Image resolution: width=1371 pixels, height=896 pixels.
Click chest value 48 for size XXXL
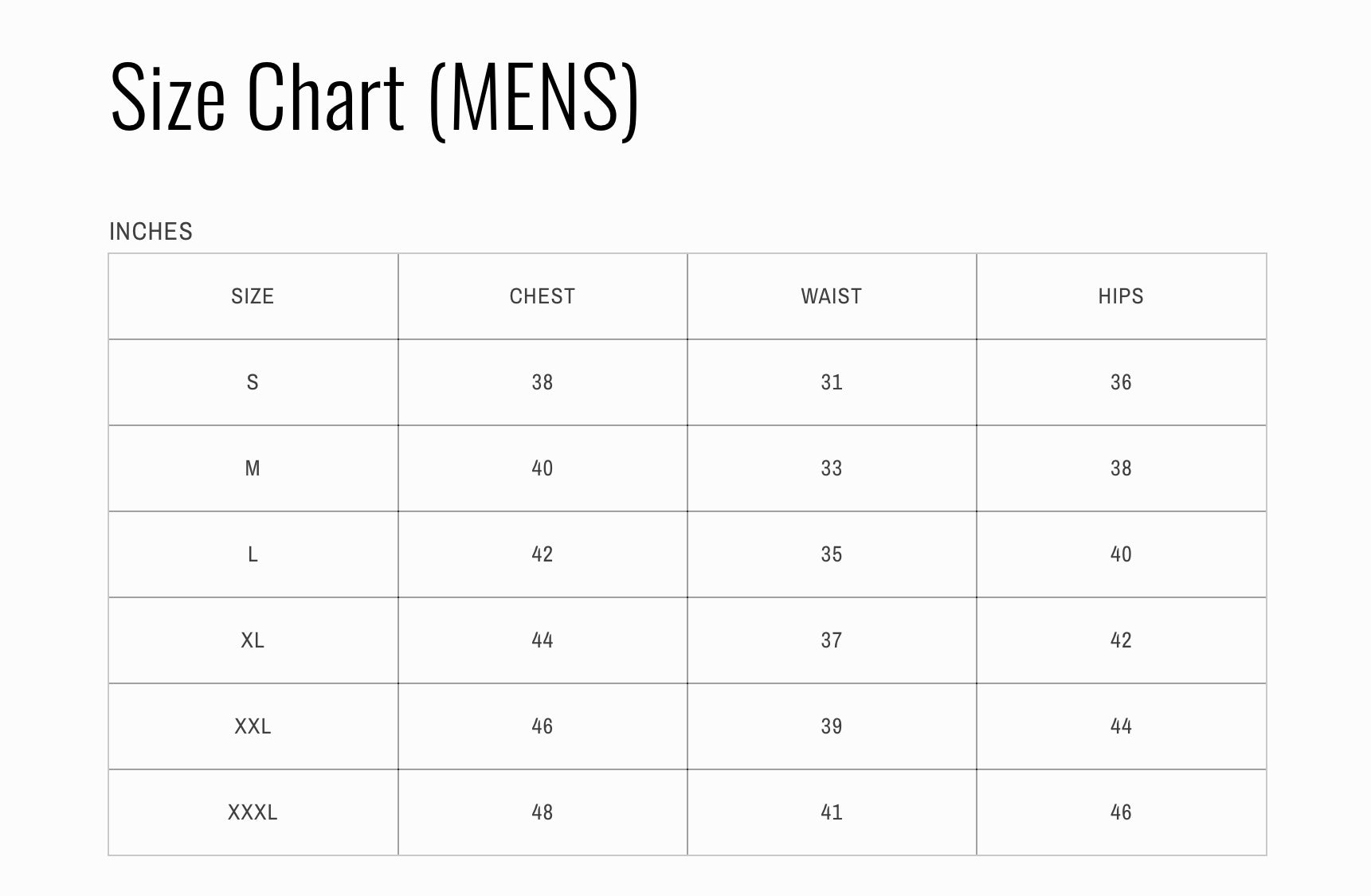(542, 812)
